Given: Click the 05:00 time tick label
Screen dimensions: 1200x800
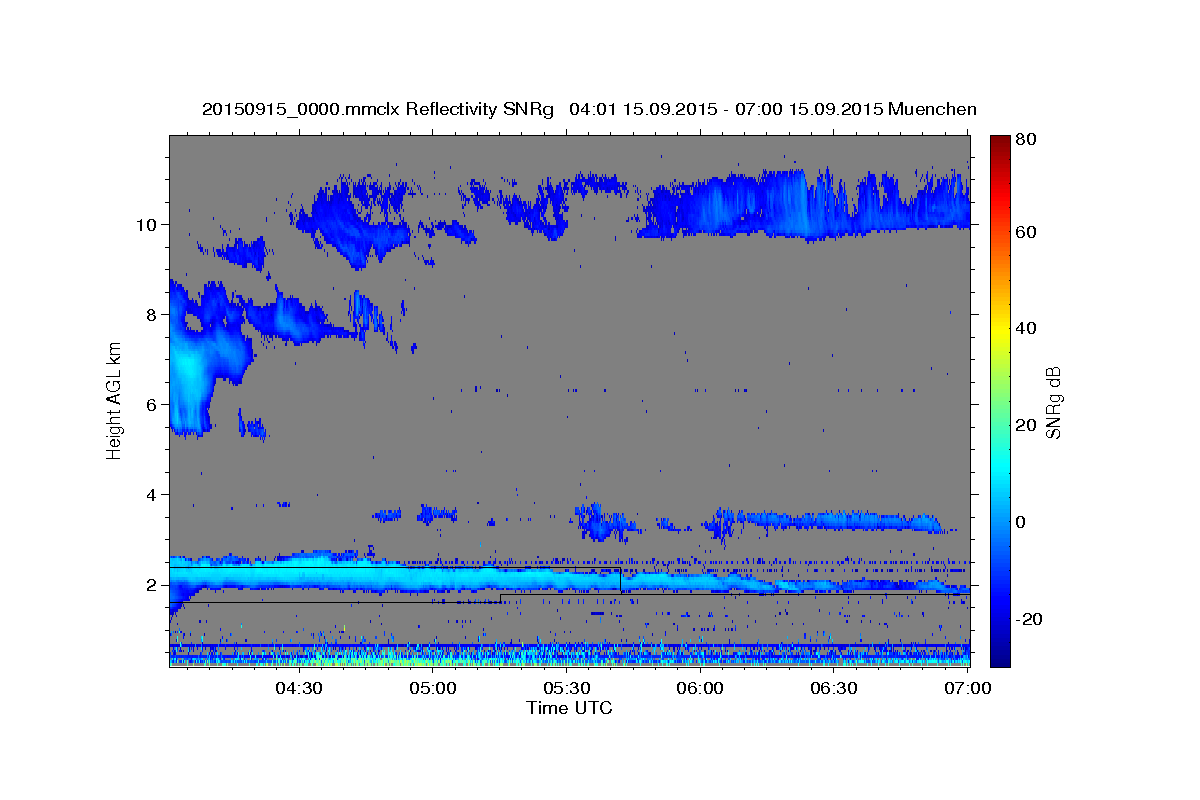Looking at the screenshot, I should tap(433, 689).
